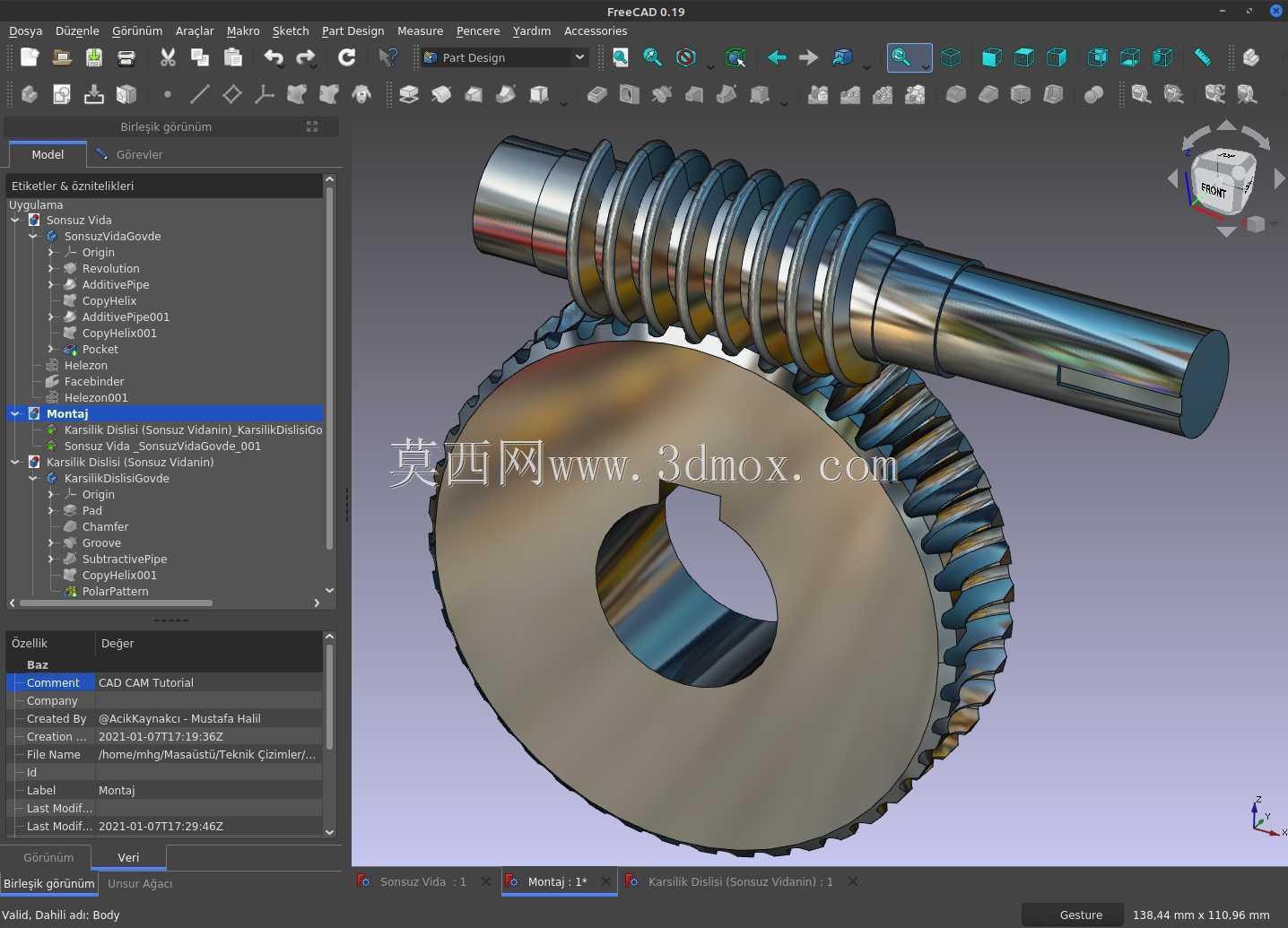Collapse the KarsilikDislisiGovde body node
Screen dimensions: 1288x928
point(33,478)
